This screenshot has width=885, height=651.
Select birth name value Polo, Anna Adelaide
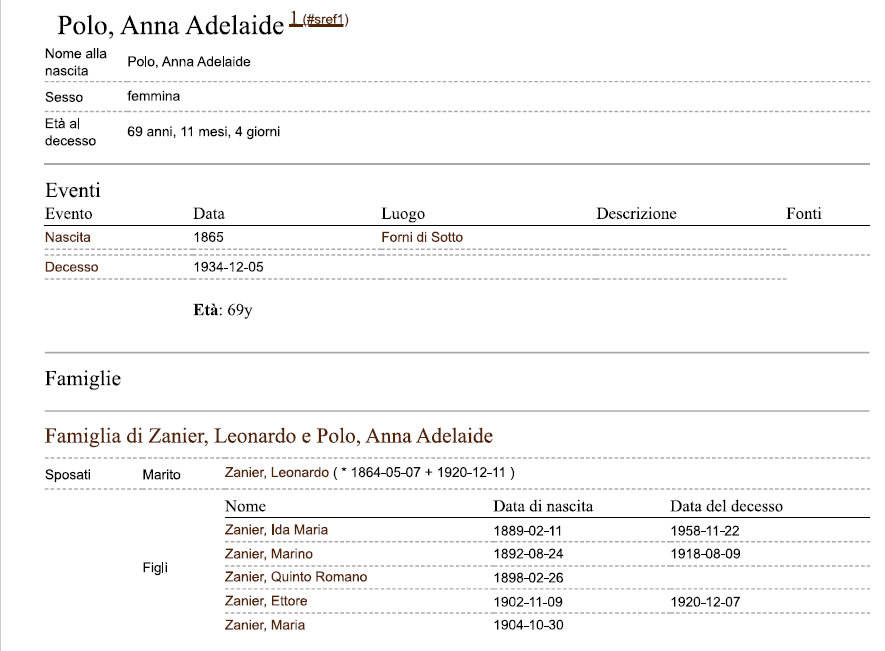tap(189, 62)
